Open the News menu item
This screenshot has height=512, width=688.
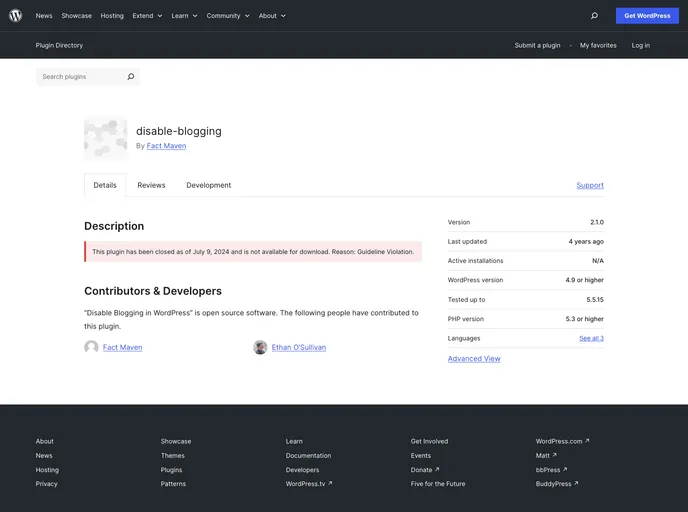tap(44, 16)
